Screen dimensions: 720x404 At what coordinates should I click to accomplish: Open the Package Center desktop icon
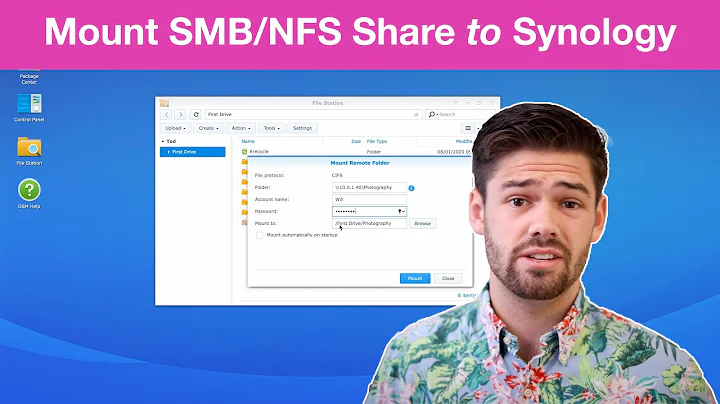click(29, 78)
